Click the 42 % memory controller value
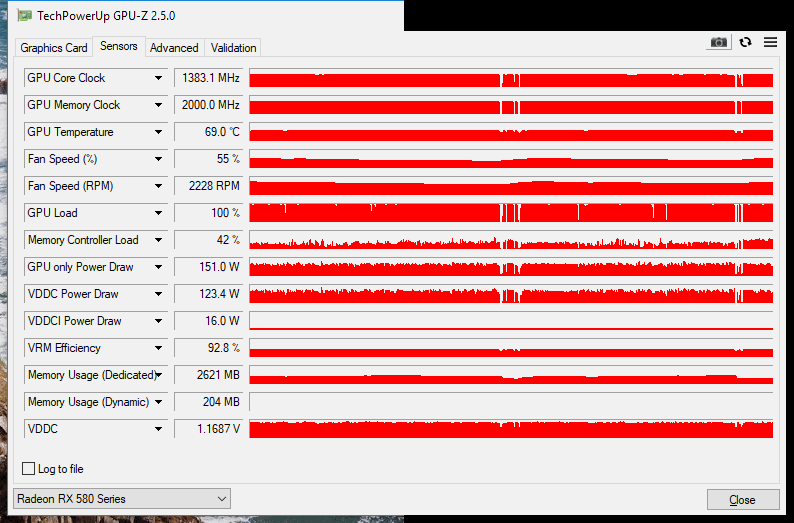The height and width of the screenshot is (523, 794). click(209, 240)
